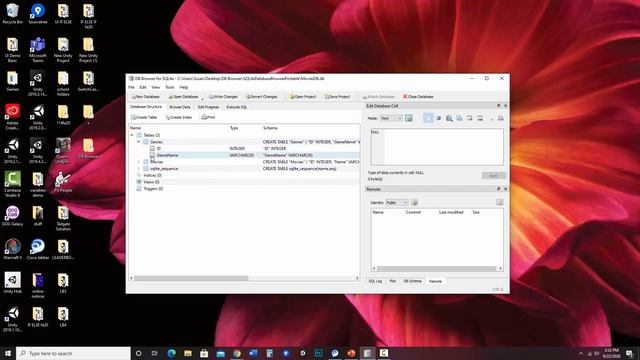
Task: Open the Help menu
Action: [x=184, y=87]
